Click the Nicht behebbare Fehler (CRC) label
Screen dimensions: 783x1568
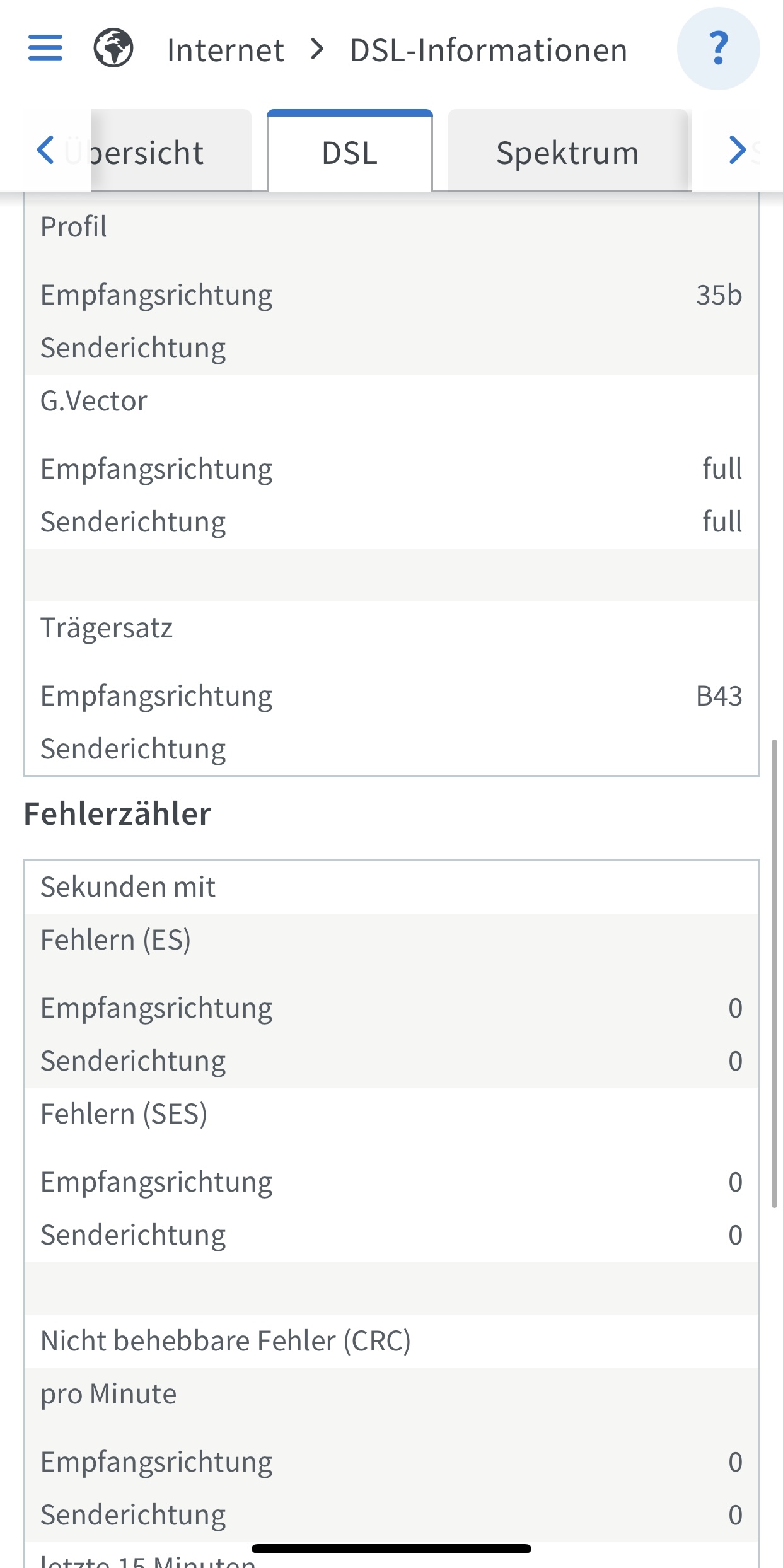click(x=225, y=1340)
